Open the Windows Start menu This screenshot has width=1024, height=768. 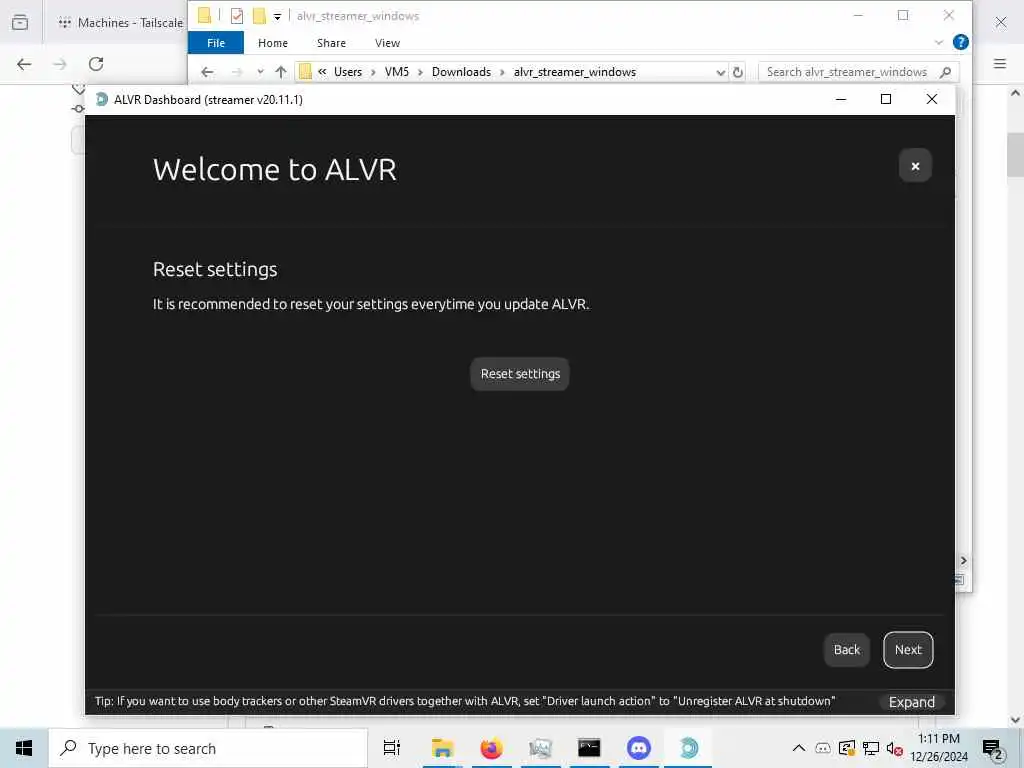(x=24, y=748)
